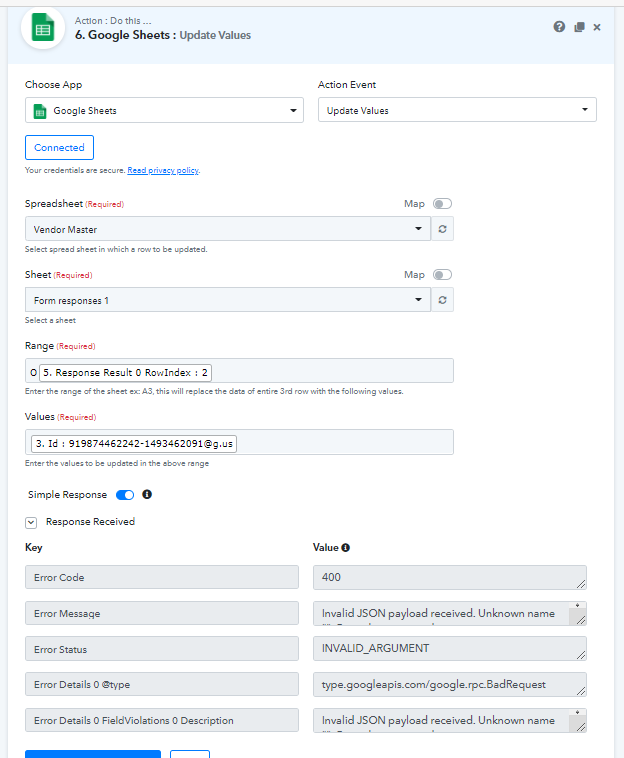Viewport: 624px width, 758px height.
Task: Open the Form responses 1 sheet dropdown
Action: [x=228, y=300]
